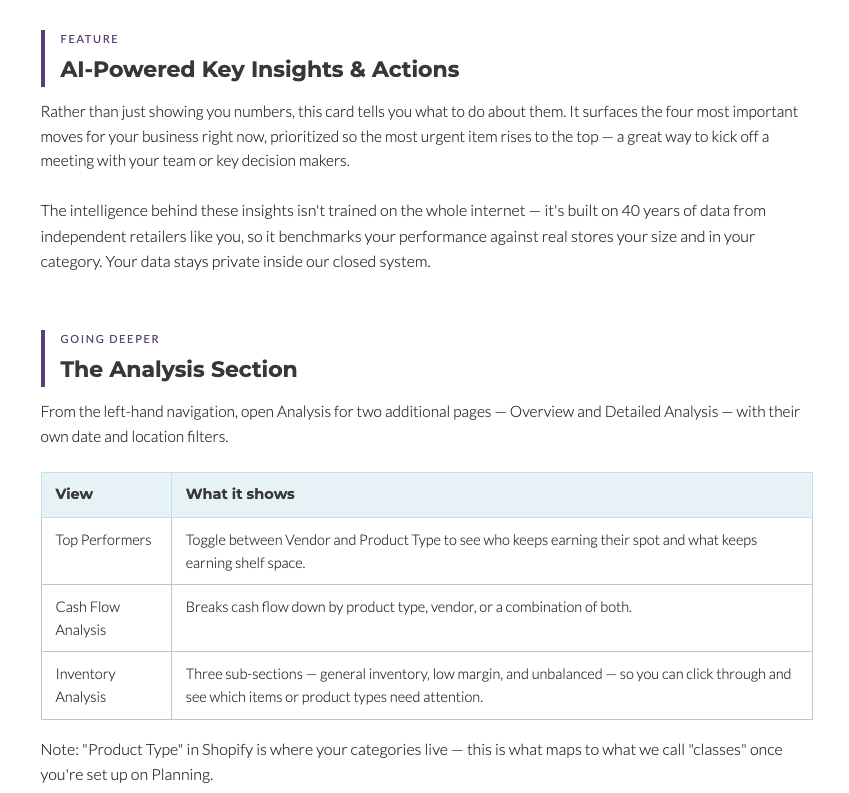Click the sentence 'Your data stays private'
849x793 pixels.
click(x=268, y=261)
